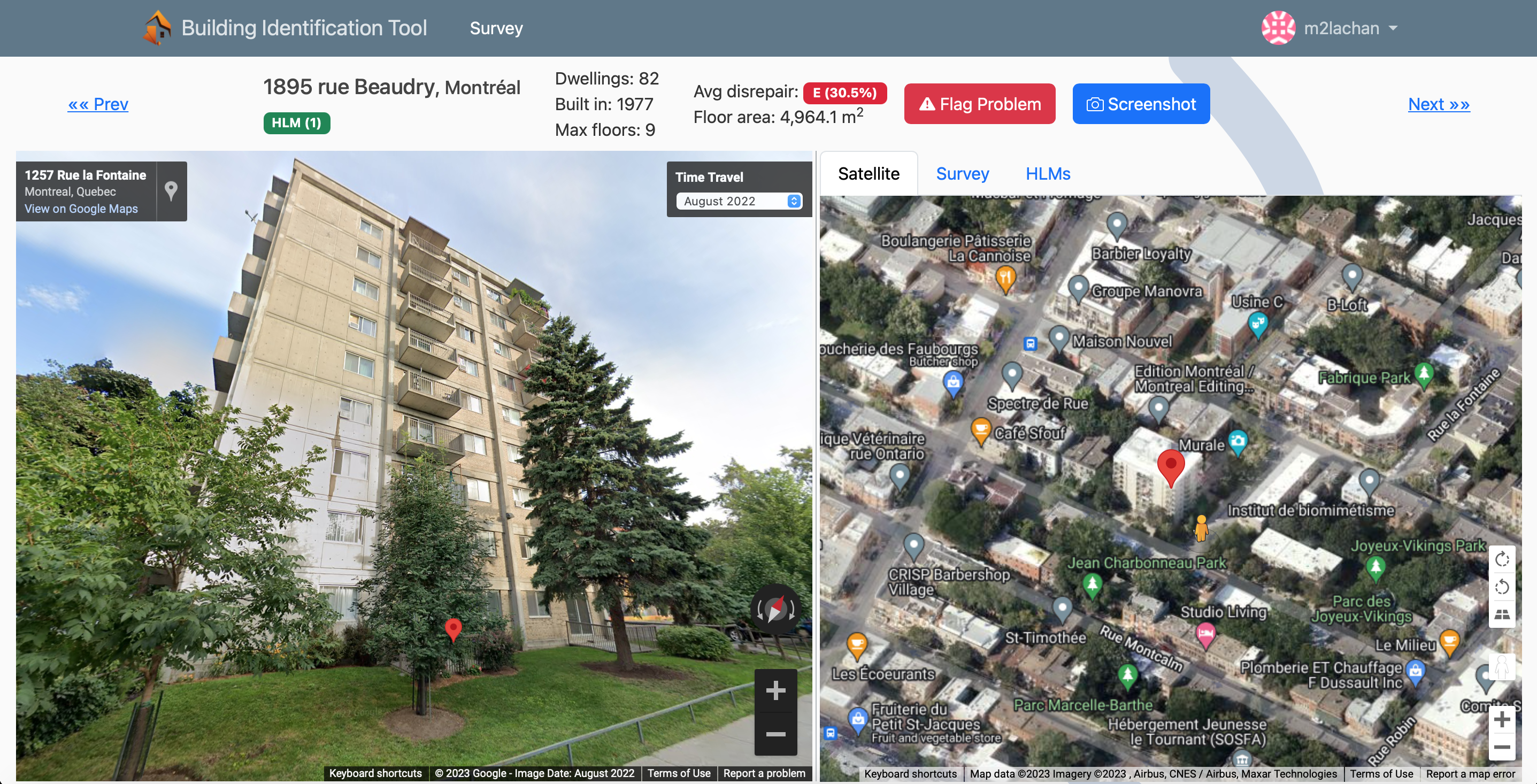Zoom out of the satellite map
This screenshot has height=784, width=1537.
(x=1502, y=747)
